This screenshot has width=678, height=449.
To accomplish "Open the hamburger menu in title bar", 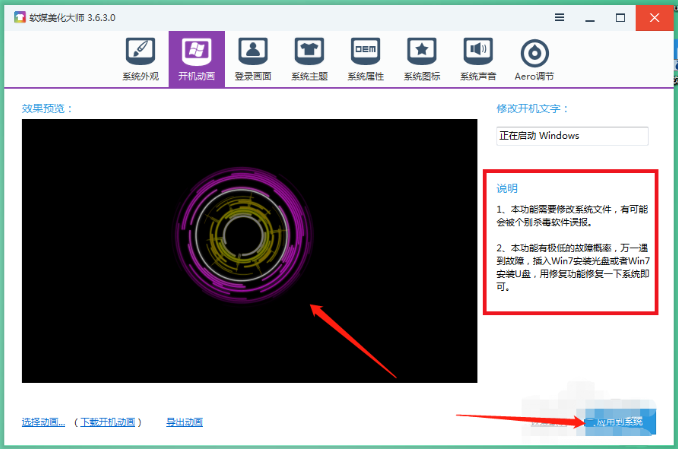I will 560,17.
